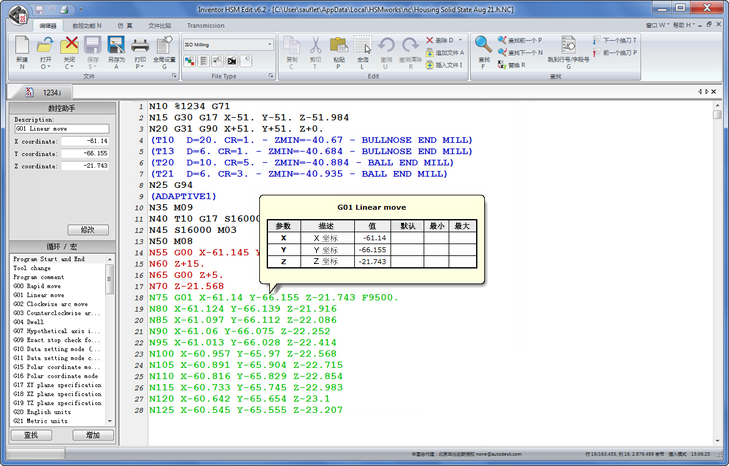Click the Save (保存) floppy disk icon
Viewport: 729px width, 466px height.
tap(93, 46)
